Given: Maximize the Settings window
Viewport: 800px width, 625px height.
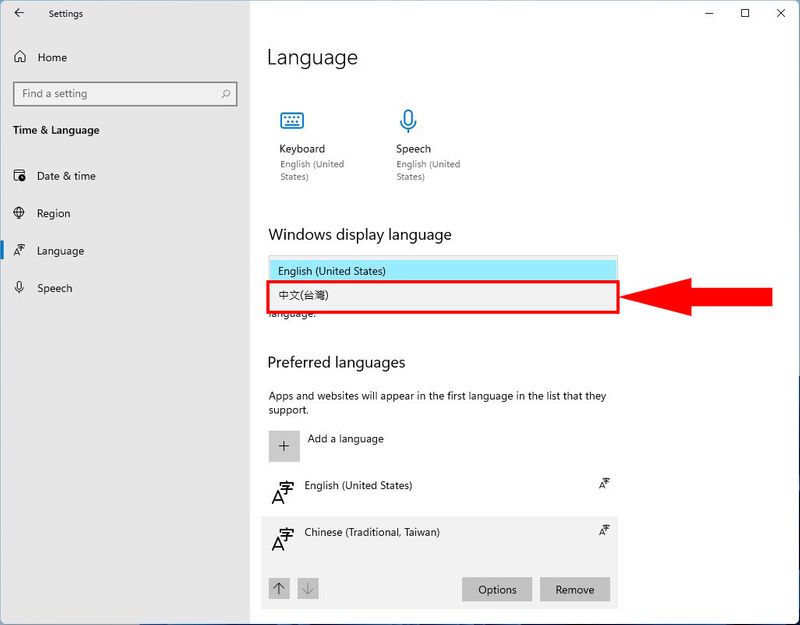Looking at the screenshot, I should 745,13.
